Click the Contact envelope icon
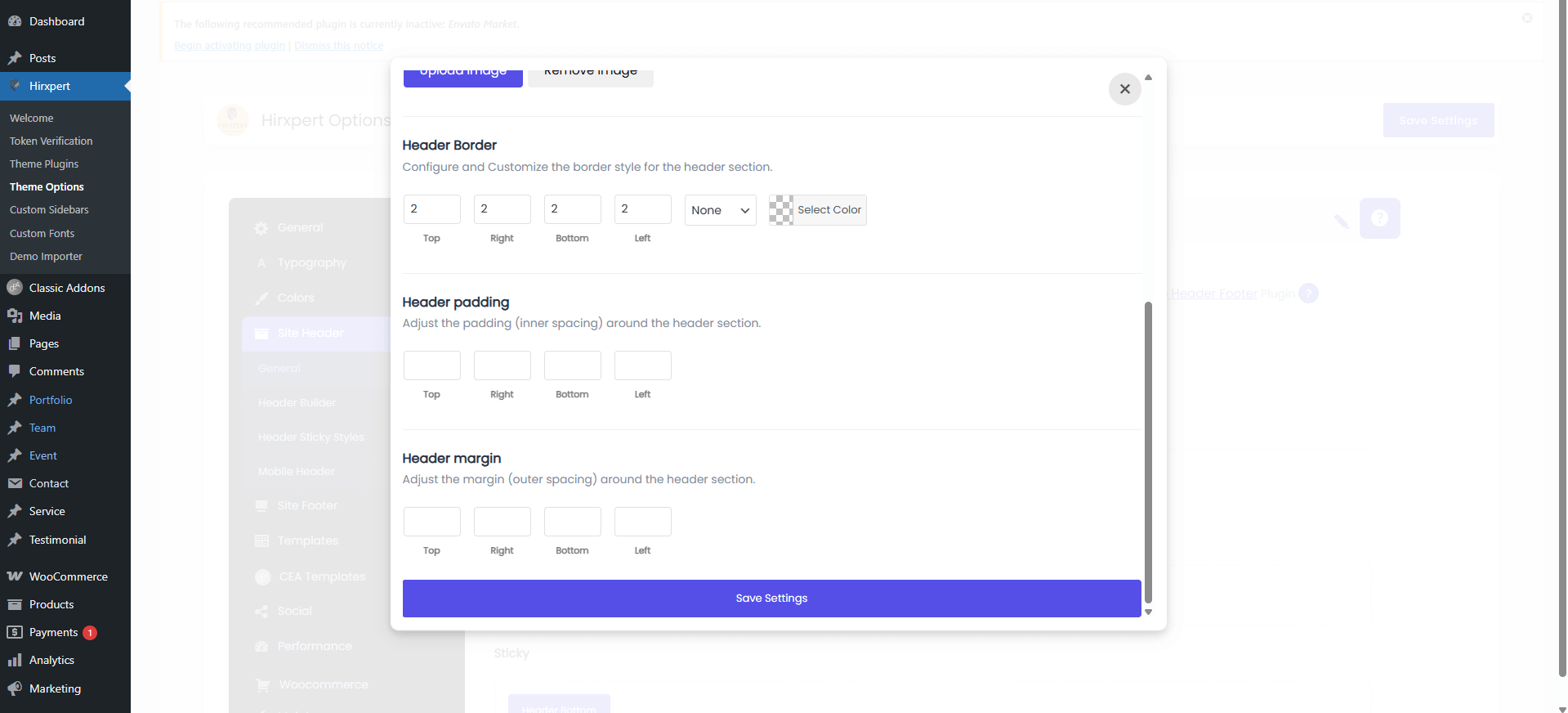 (x=15, y=483)
